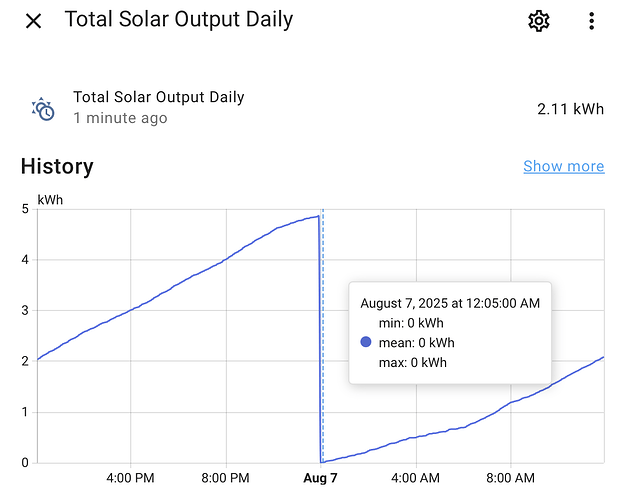Screen dimensions: 623x500
Task: Open entity settings via gear icon
Action: pyautogui.click(x=539, y=21)
